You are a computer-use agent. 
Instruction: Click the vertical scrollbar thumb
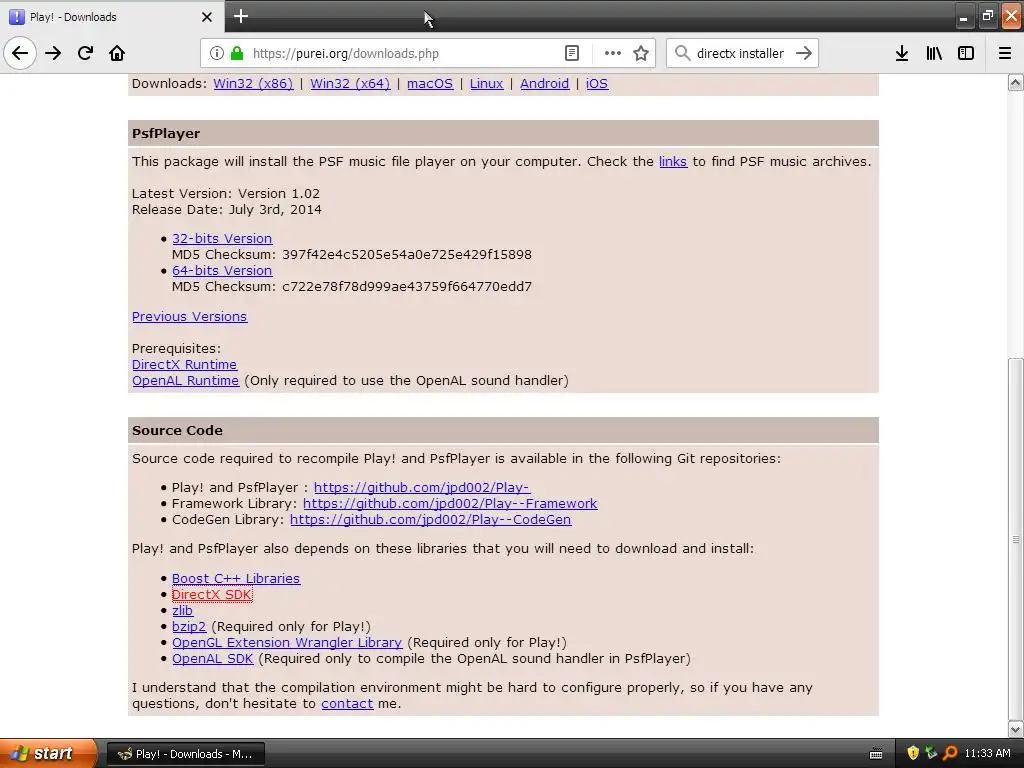(x=1015, y=539)
